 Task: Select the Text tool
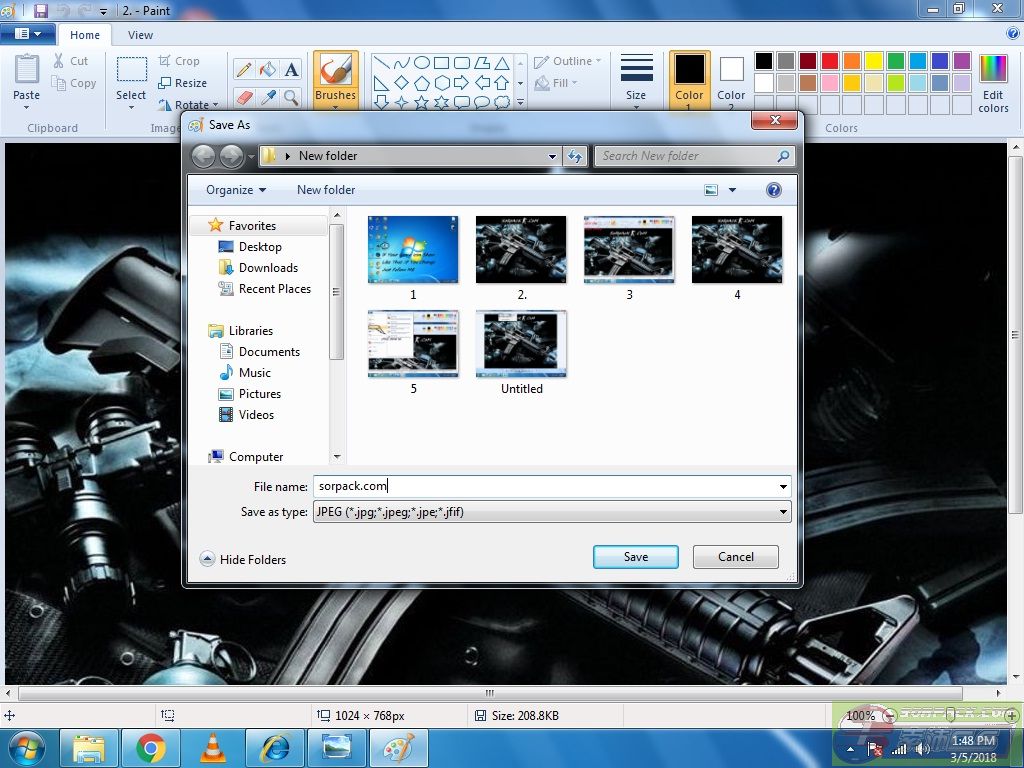[291, 69]
